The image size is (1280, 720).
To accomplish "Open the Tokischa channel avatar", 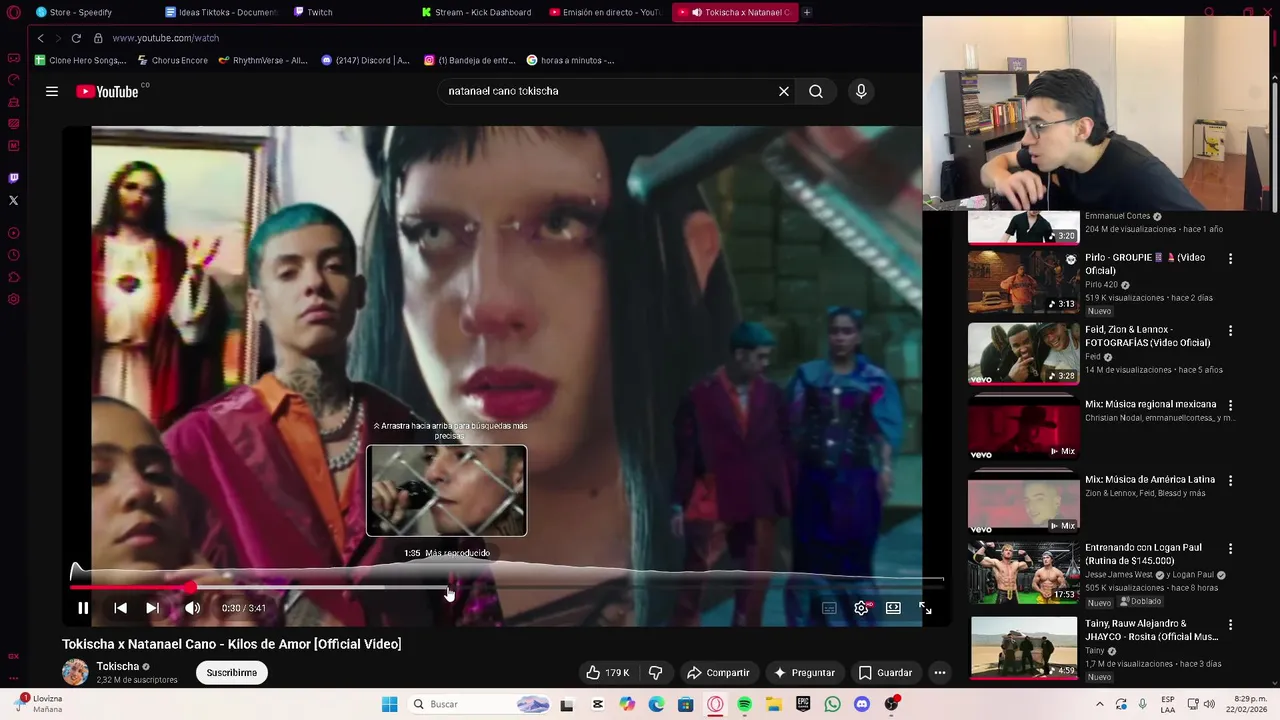I will [75, 672].
